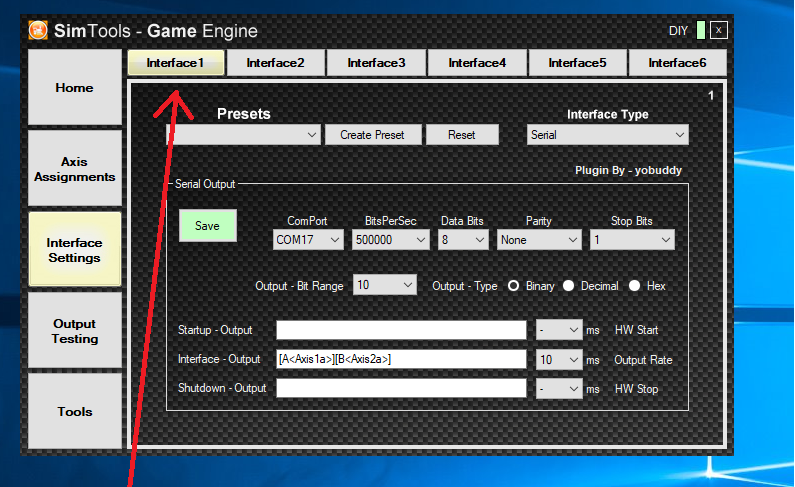This screenshot has height=487, width=795.
Task: Click the green DIY status indicator
Action: [x=701, y=30]
